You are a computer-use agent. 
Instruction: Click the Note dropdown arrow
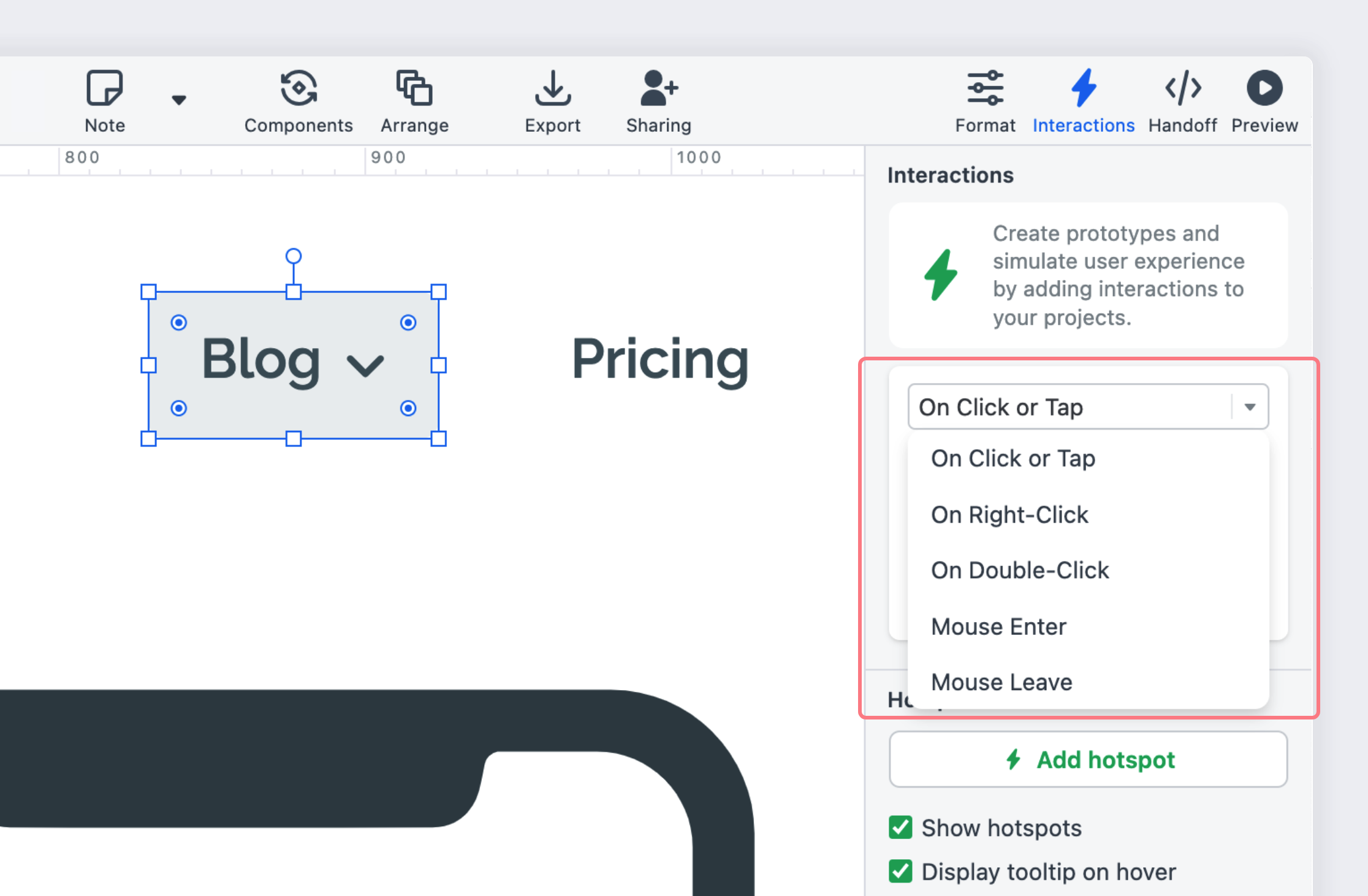click(x=177, y=97)
